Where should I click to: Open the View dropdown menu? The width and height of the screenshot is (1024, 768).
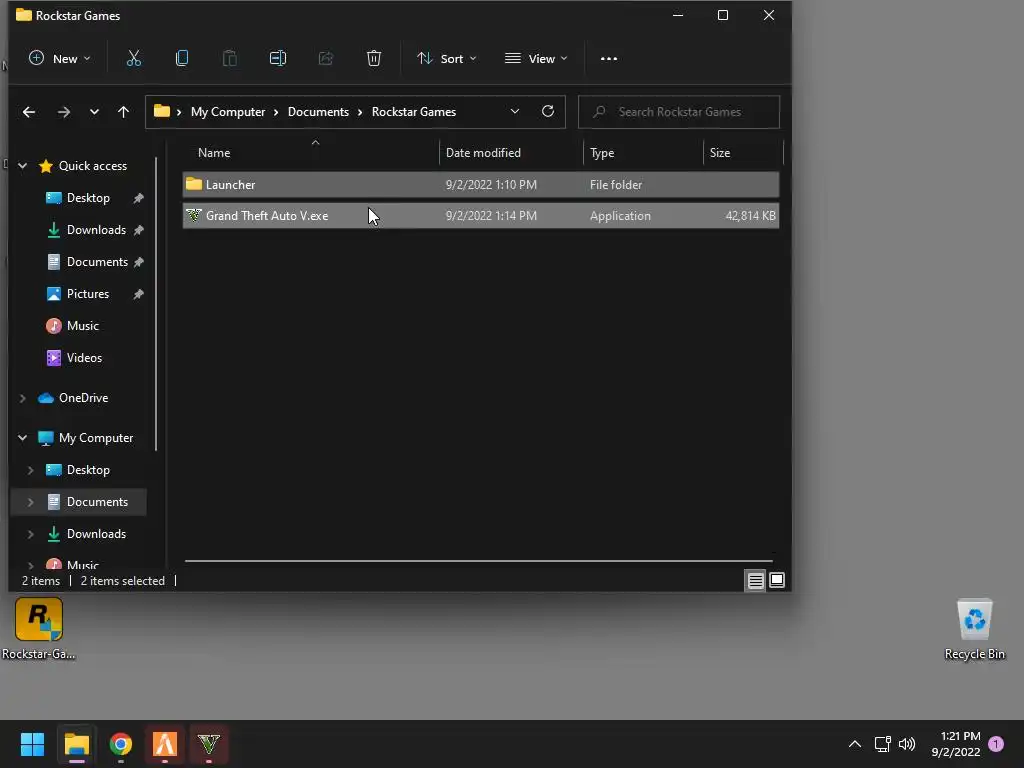(536, 59)
